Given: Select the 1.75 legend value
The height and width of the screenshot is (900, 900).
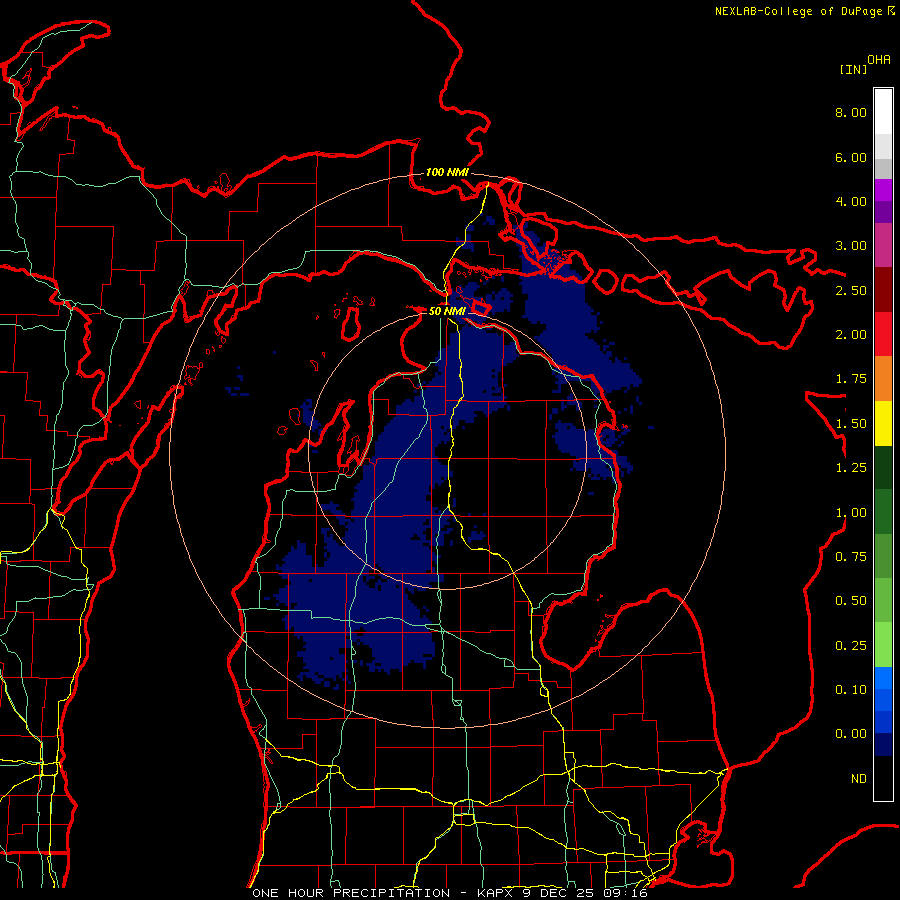Looking at the screenshot, I should [x=851, y=379].
